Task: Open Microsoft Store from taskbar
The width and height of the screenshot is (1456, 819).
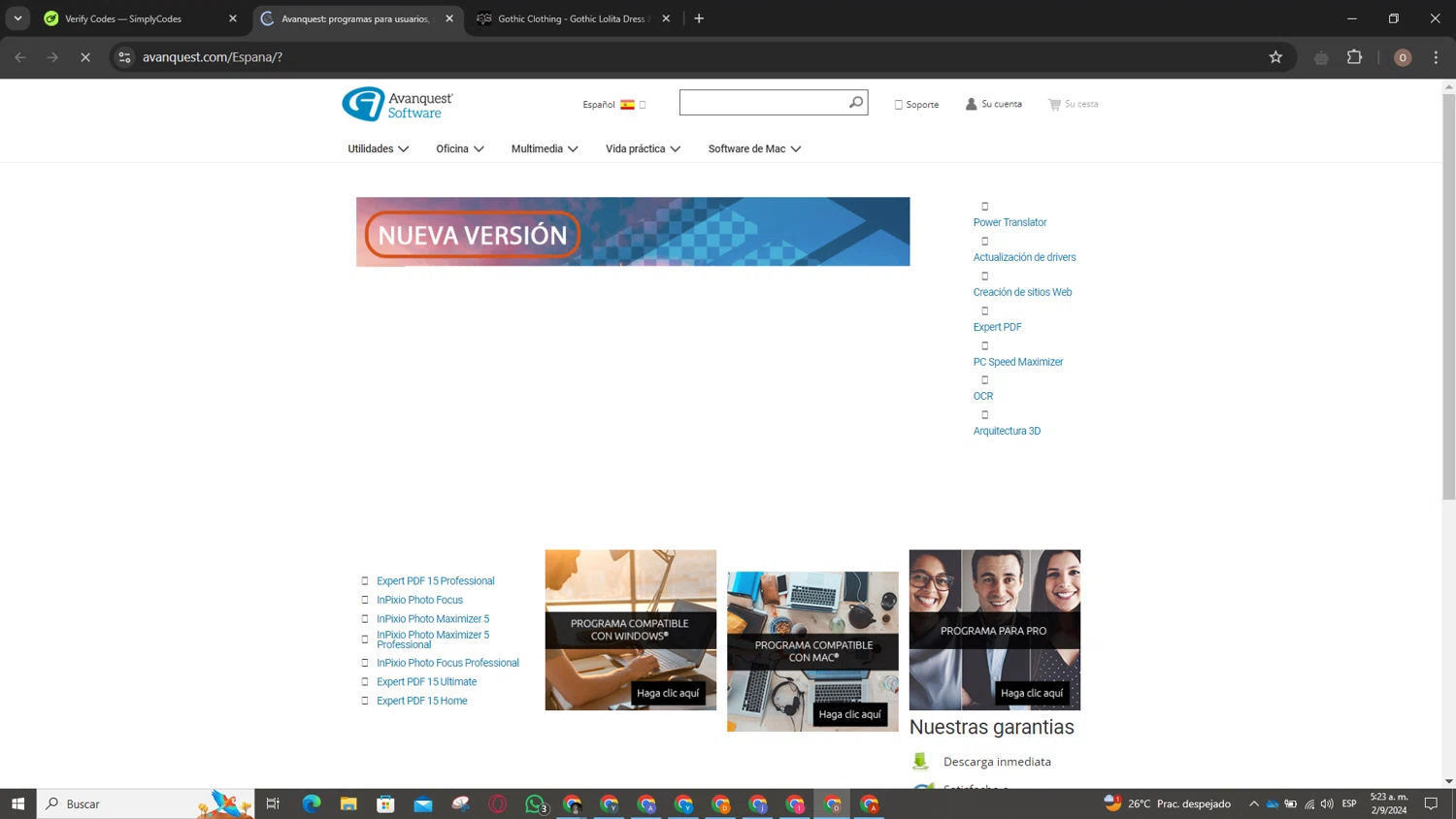Action: coord(385,803)
